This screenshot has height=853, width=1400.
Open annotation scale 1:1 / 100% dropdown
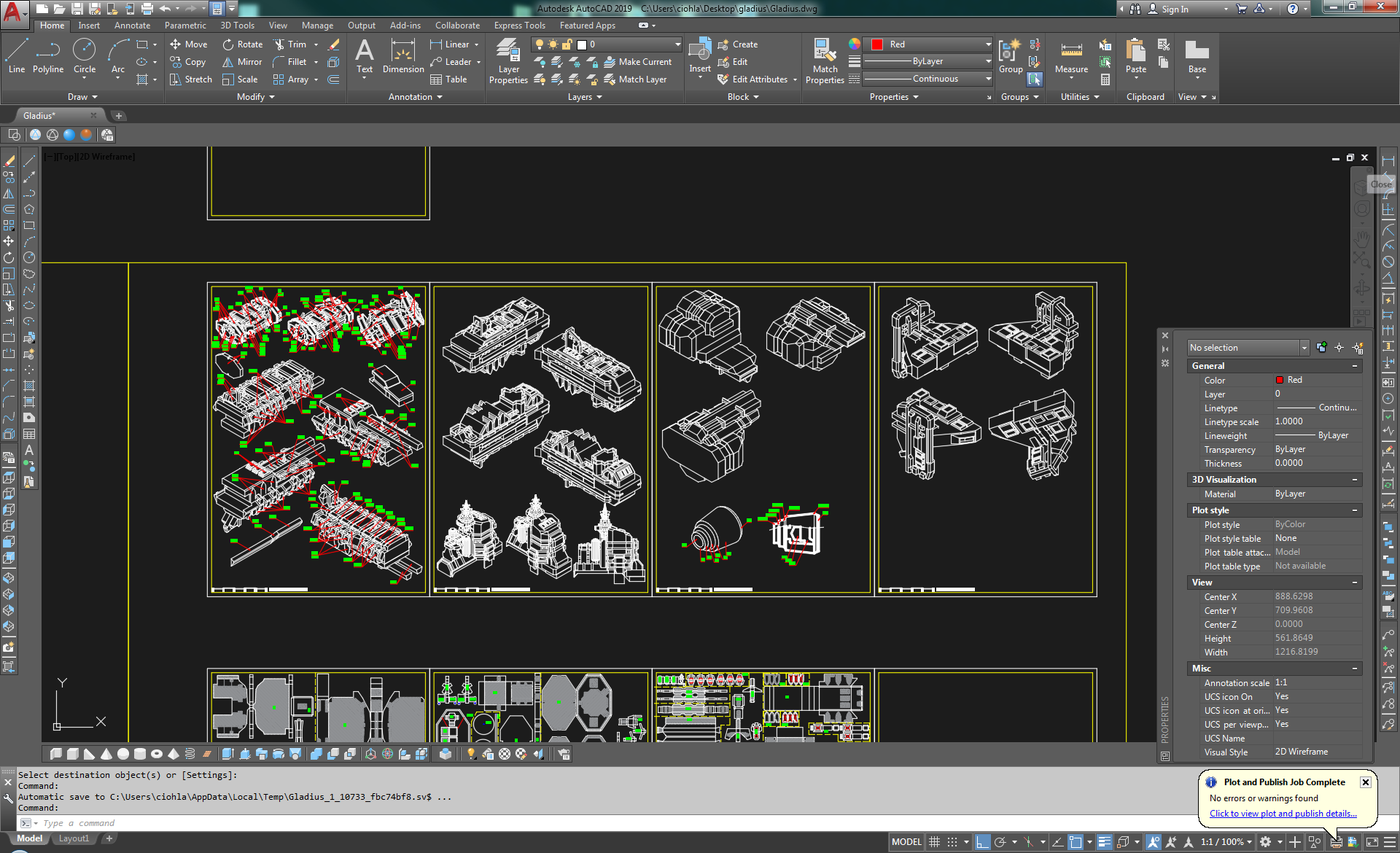coord(1226,842)
